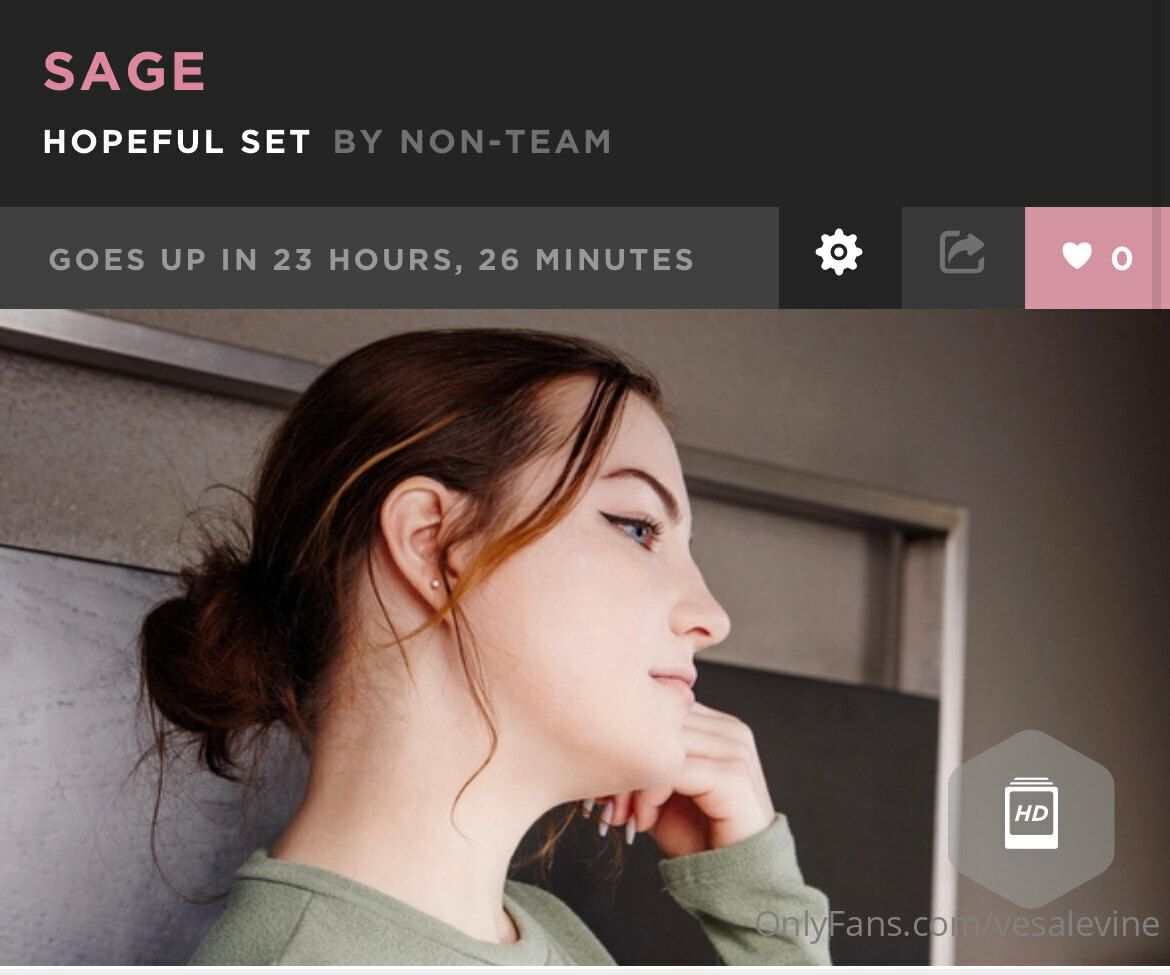Click the goes up in 23 hours bar
The width and height of the screenshot is (1170, 975).
[x=389, y=258]
